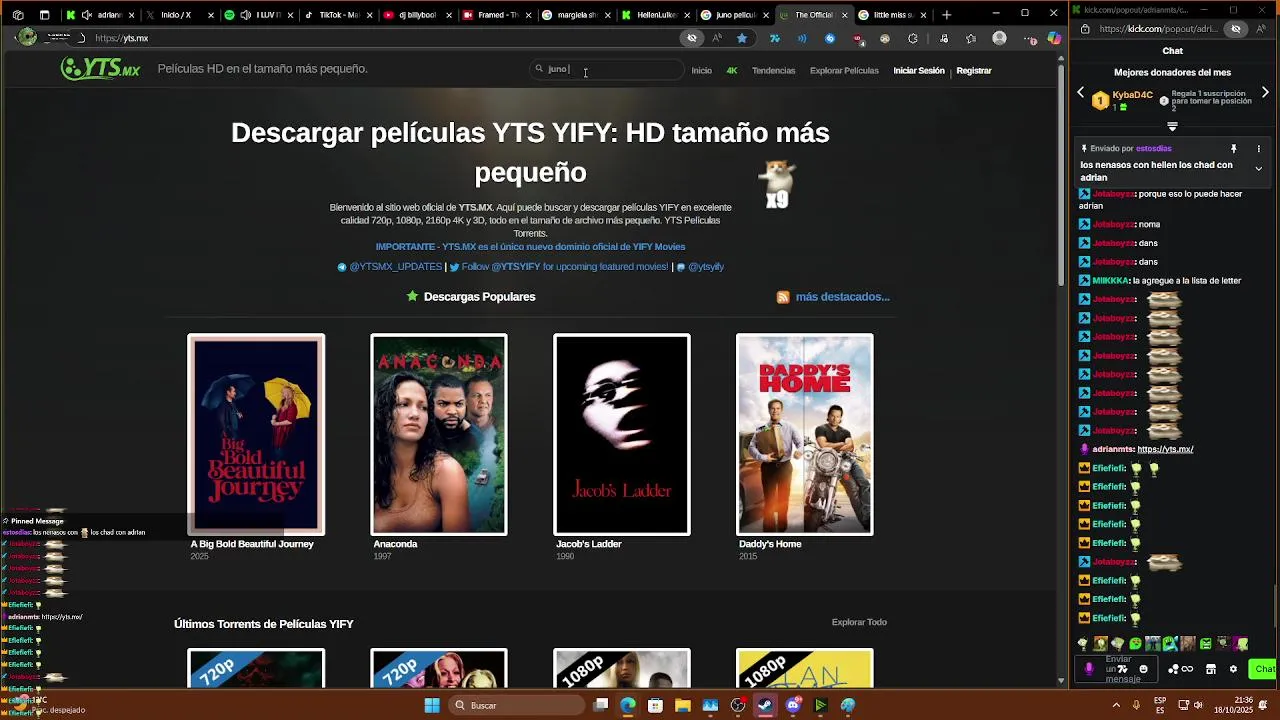
Task: Open the @ytsyify link
Action: coord(700,267)
